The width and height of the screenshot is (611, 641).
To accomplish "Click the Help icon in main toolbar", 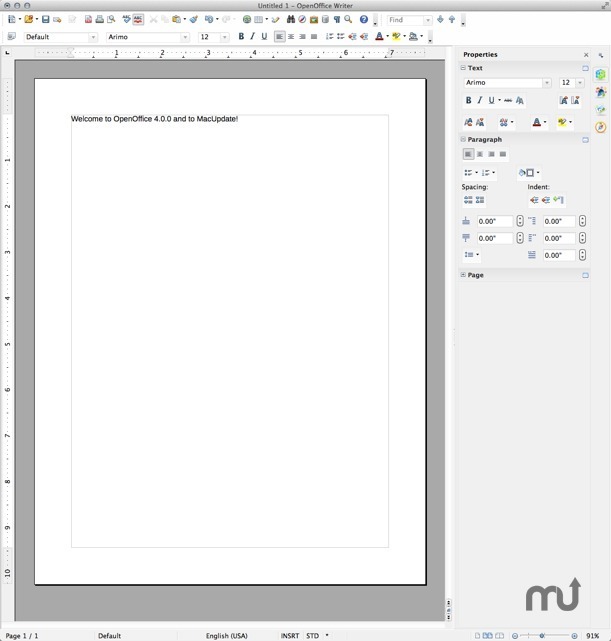I will tap(364, 19).
